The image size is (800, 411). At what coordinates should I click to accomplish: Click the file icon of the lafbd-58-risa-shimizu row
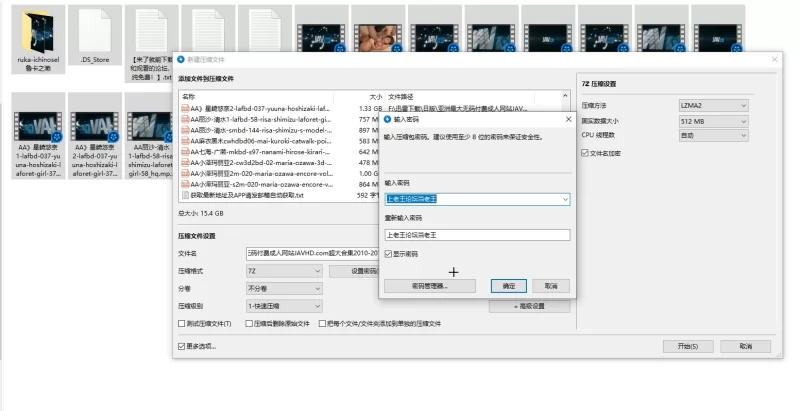click(x=185, y=119)
